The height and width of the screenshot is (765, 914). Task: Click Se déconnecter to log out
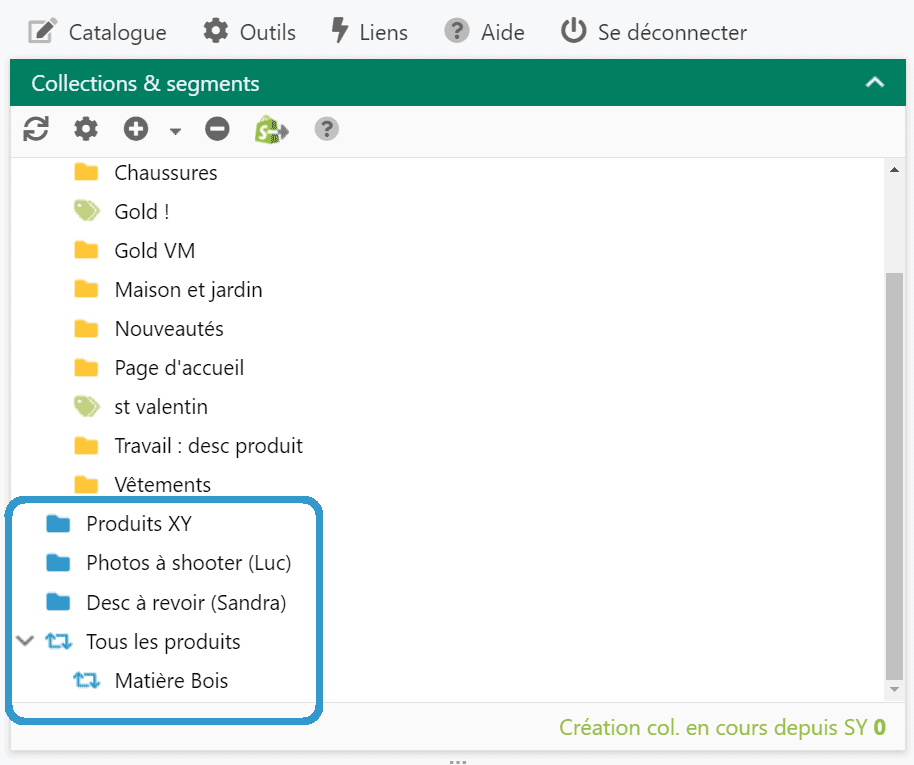[653, 32]
